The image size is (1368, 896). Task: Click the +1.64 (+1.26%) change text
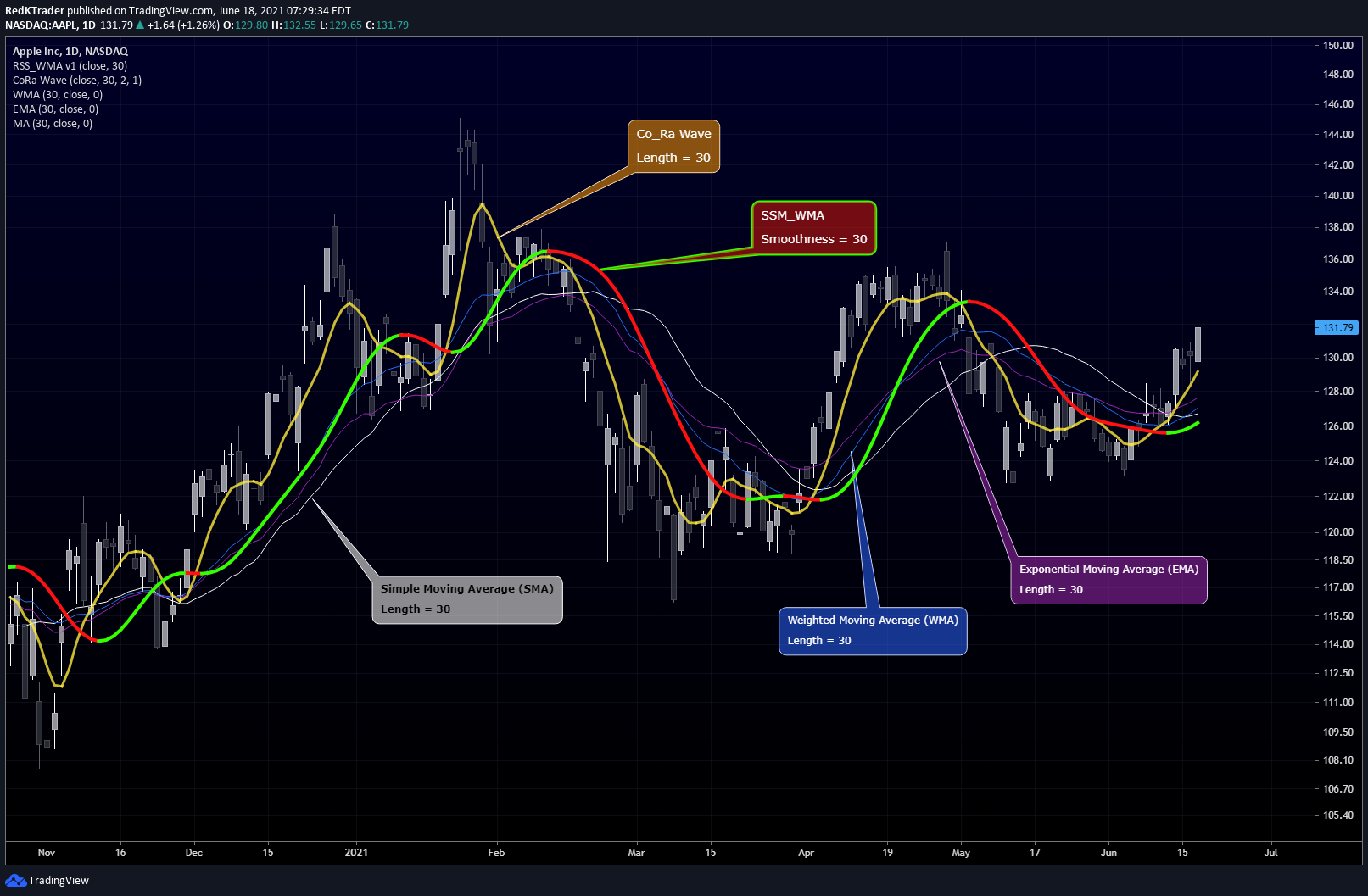click(183, 25)
